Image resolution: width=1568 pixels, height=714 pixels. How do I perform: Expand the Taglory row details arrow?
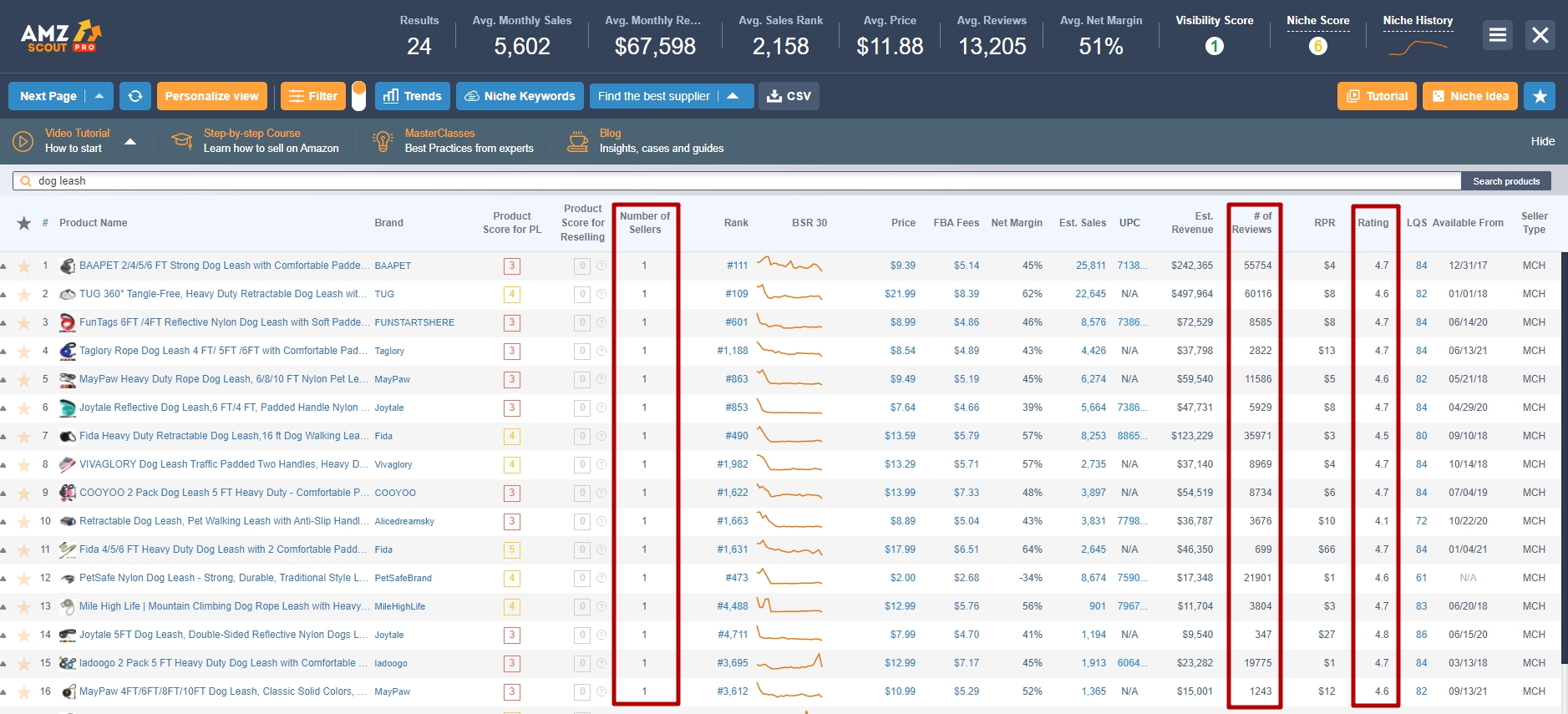pos(3,352)
